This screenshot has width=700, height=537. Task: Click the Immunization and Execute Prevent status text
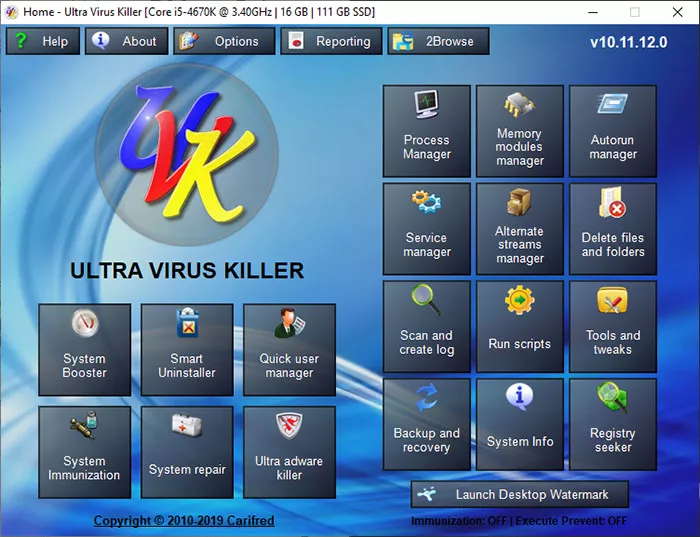pyautogui.click(x=519, y=521)
